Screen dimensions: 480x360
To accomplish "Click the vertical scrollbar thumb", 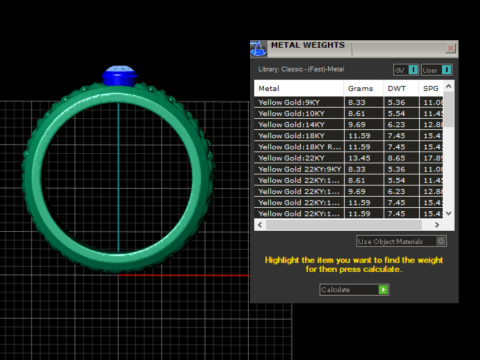I will click(x=449, y=109).
